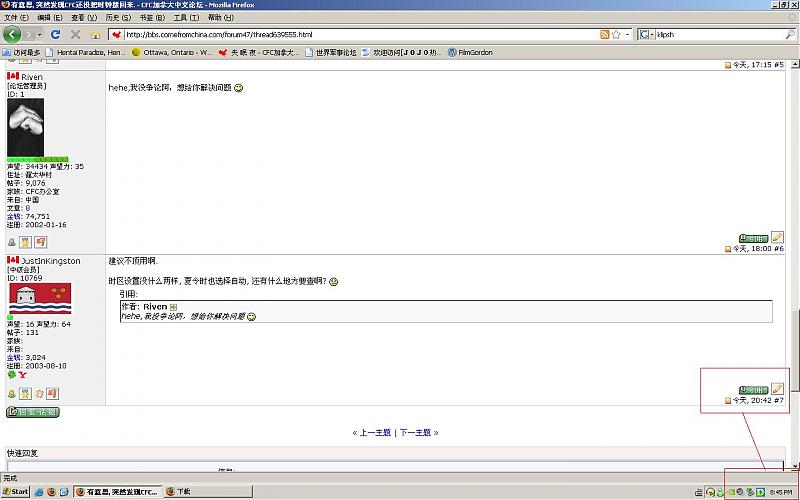800x500 pixels.
Task: Open the 工具 (Tools) menu
Action: click(183, 18)
